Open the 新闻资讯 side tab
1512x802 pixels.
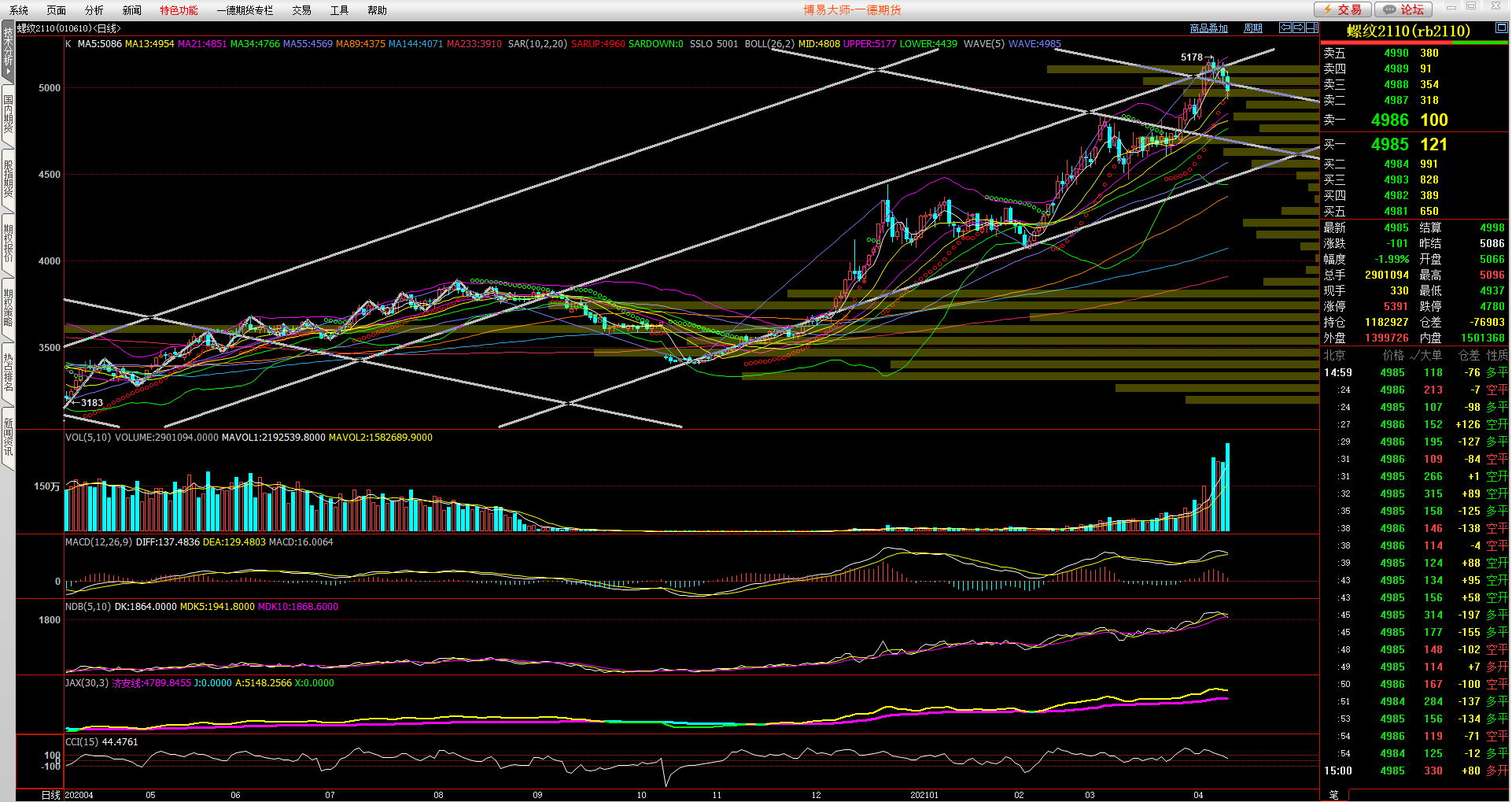pos(8,437)
